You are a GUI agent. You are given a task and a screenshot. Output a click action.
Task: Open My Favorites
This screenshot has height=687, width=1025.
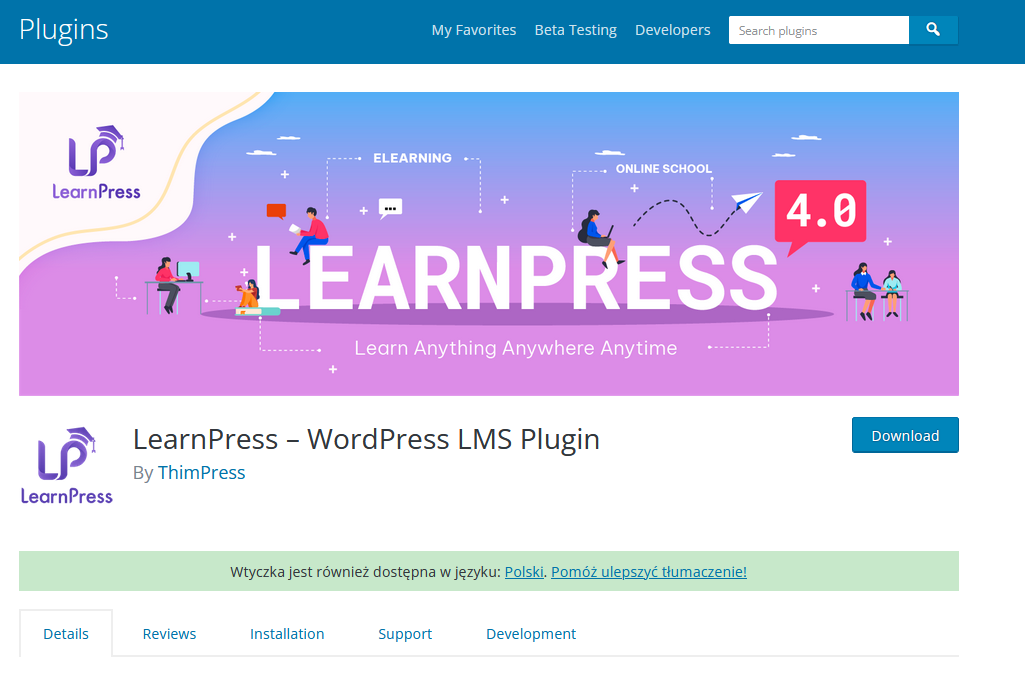click(x=473, y=29)
